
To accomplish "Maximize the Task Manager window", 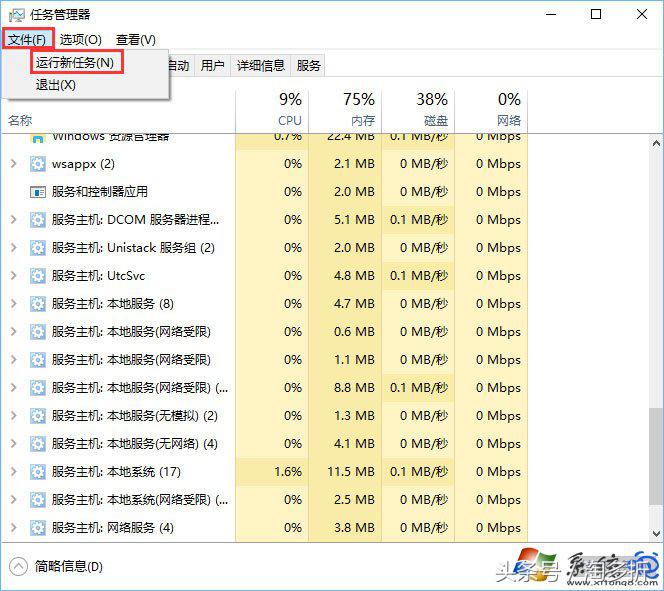I will click(596, 14).
